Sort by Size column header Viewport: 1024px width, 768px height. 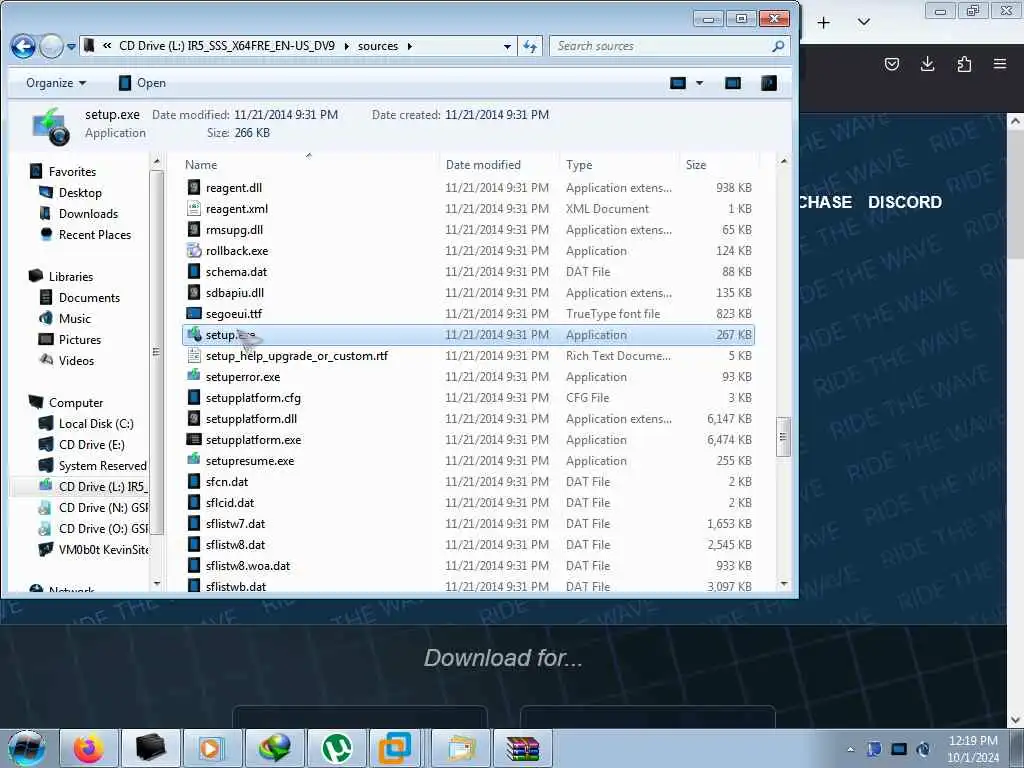point(696,165)
